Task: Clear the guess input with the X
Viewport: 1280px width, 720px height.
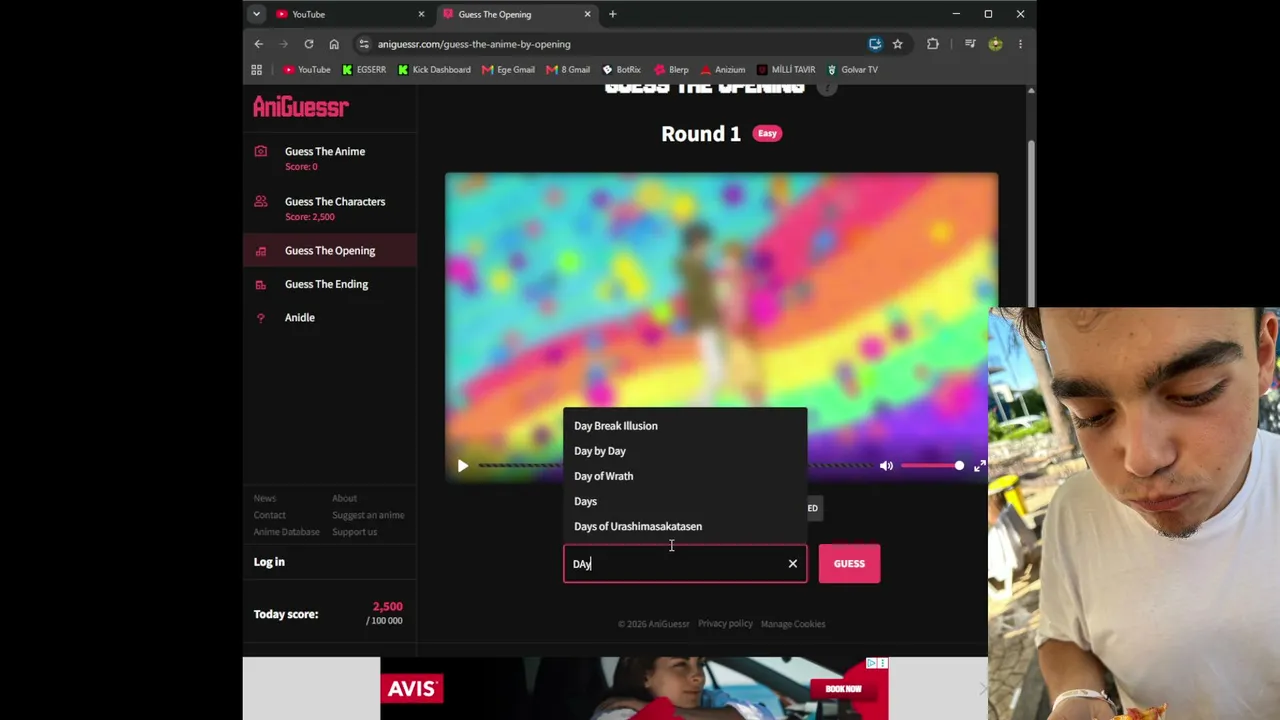Action: click(793, 564)
